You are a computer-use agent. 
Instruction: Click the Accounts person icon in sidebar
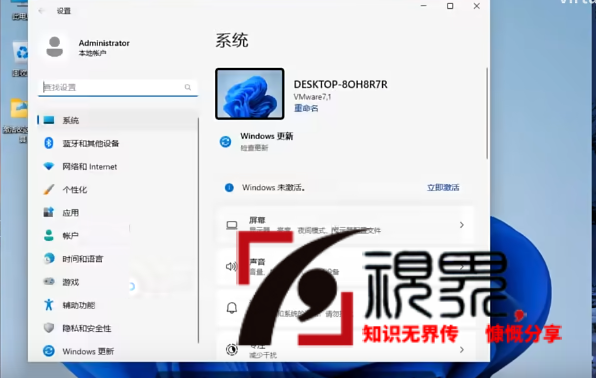[49, 235]
